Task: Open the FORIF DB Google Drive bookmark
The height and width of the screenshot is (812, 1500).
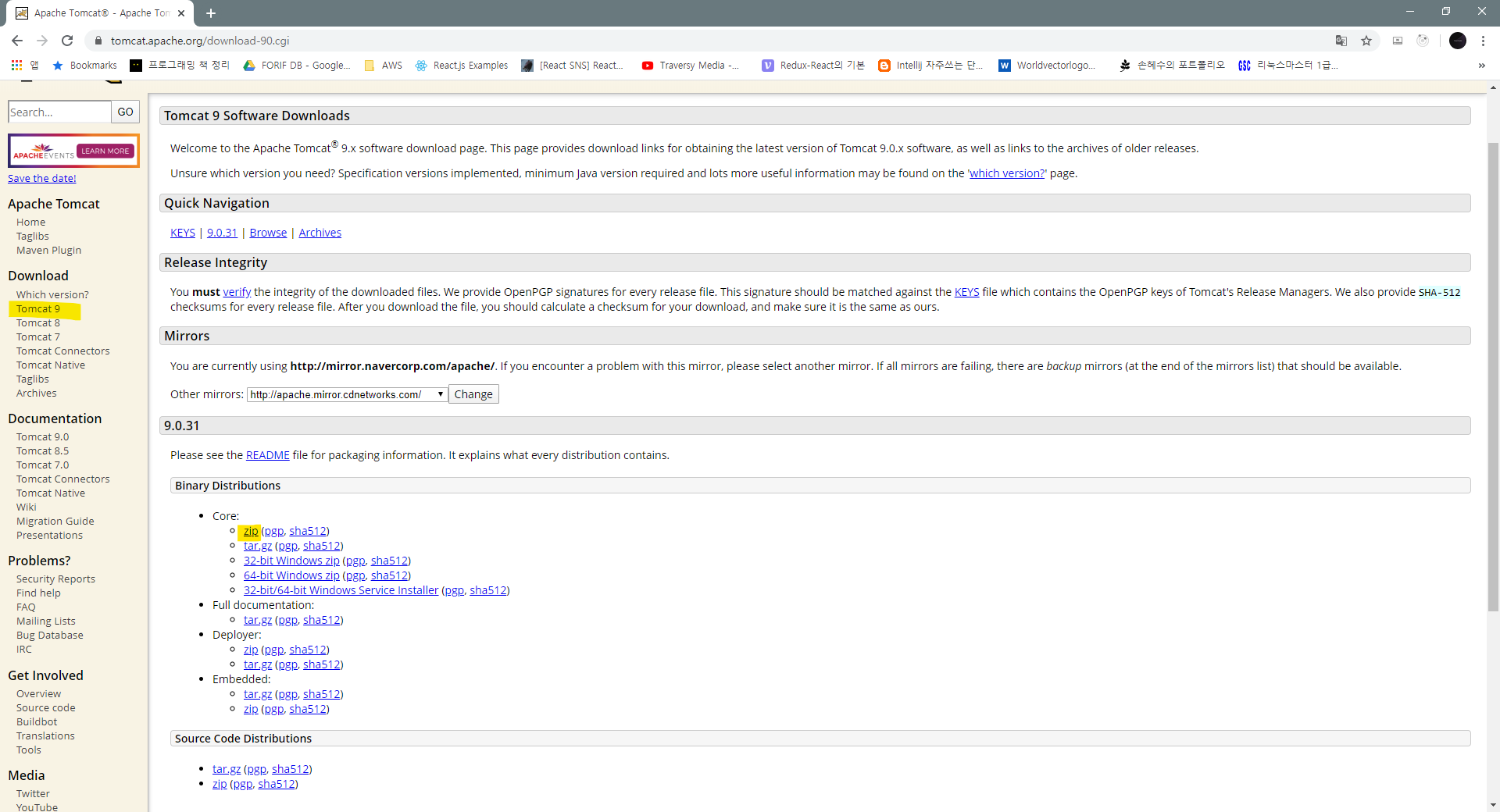Action: [297, 66]
